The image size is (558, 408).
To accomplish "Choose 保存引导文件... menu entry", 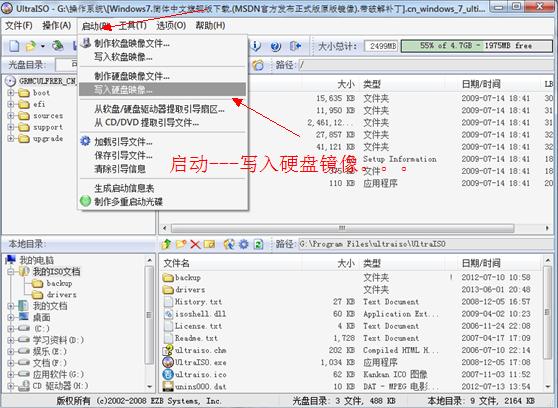I will coord(162,155).
